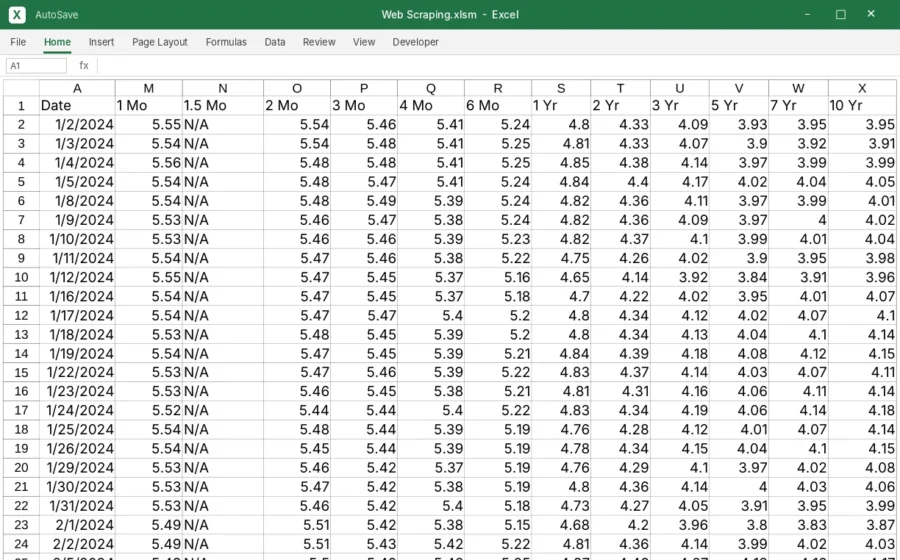
Task: Click 4.65 in 1 Yr column
Action: point(561,277)
